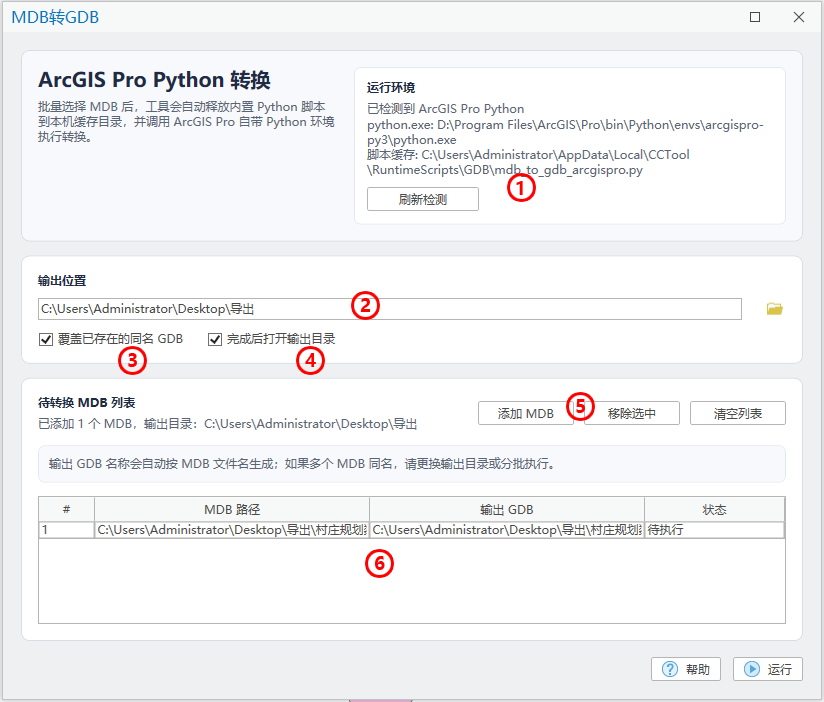
Task: Close the MDB转GDB window
Action: [x=798, y=17]
